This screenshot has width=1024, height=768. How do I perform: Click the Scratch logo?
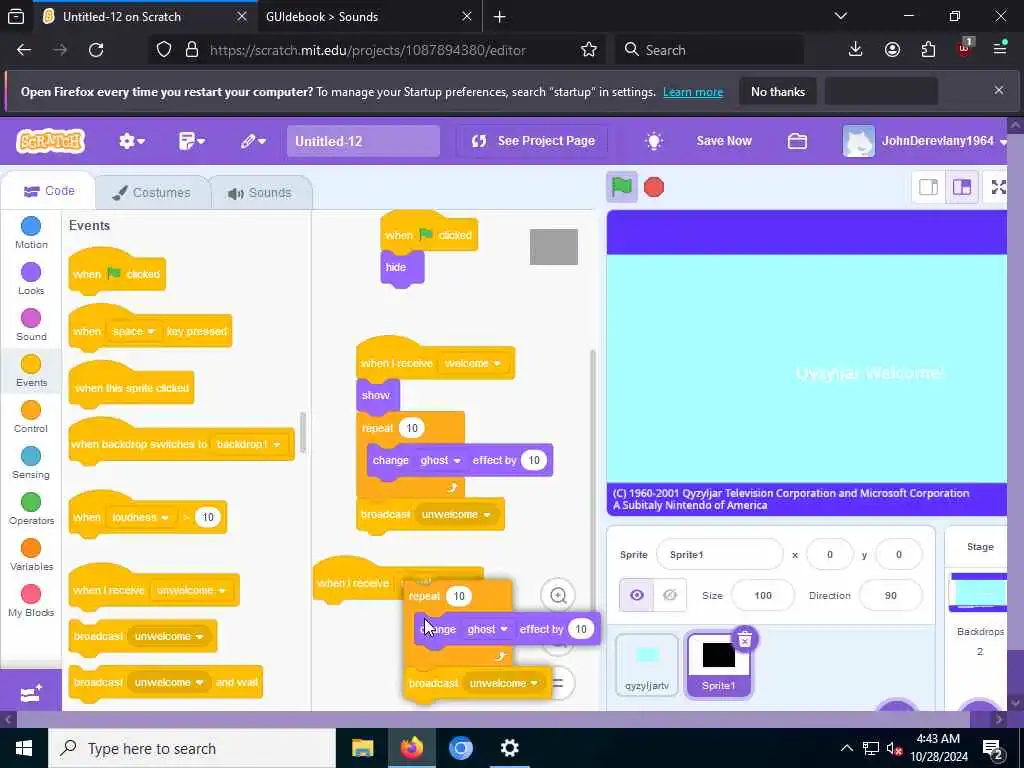(x=50, y=140)
